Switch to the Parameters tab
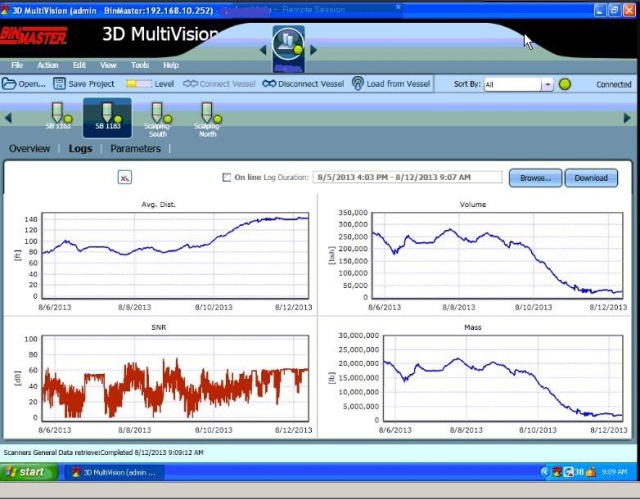 coord(136,149)
